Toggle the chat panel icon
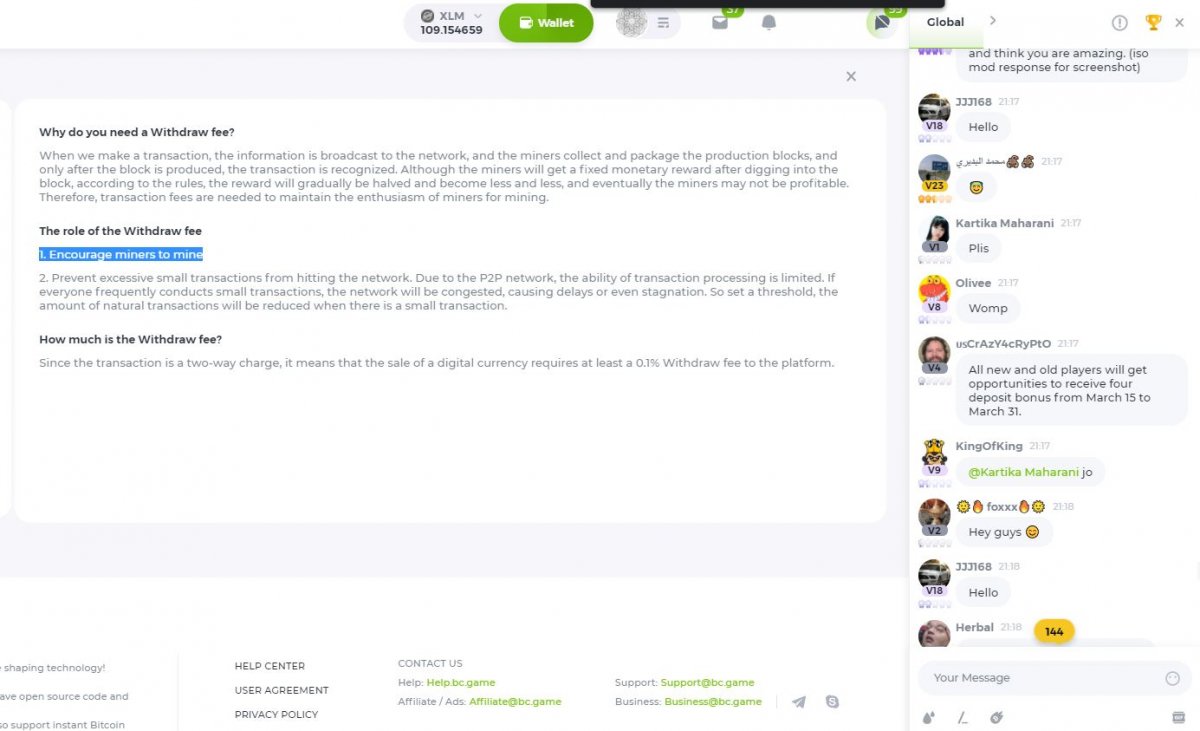This screenshot has width=1200, height=731. tap(881, 22)
